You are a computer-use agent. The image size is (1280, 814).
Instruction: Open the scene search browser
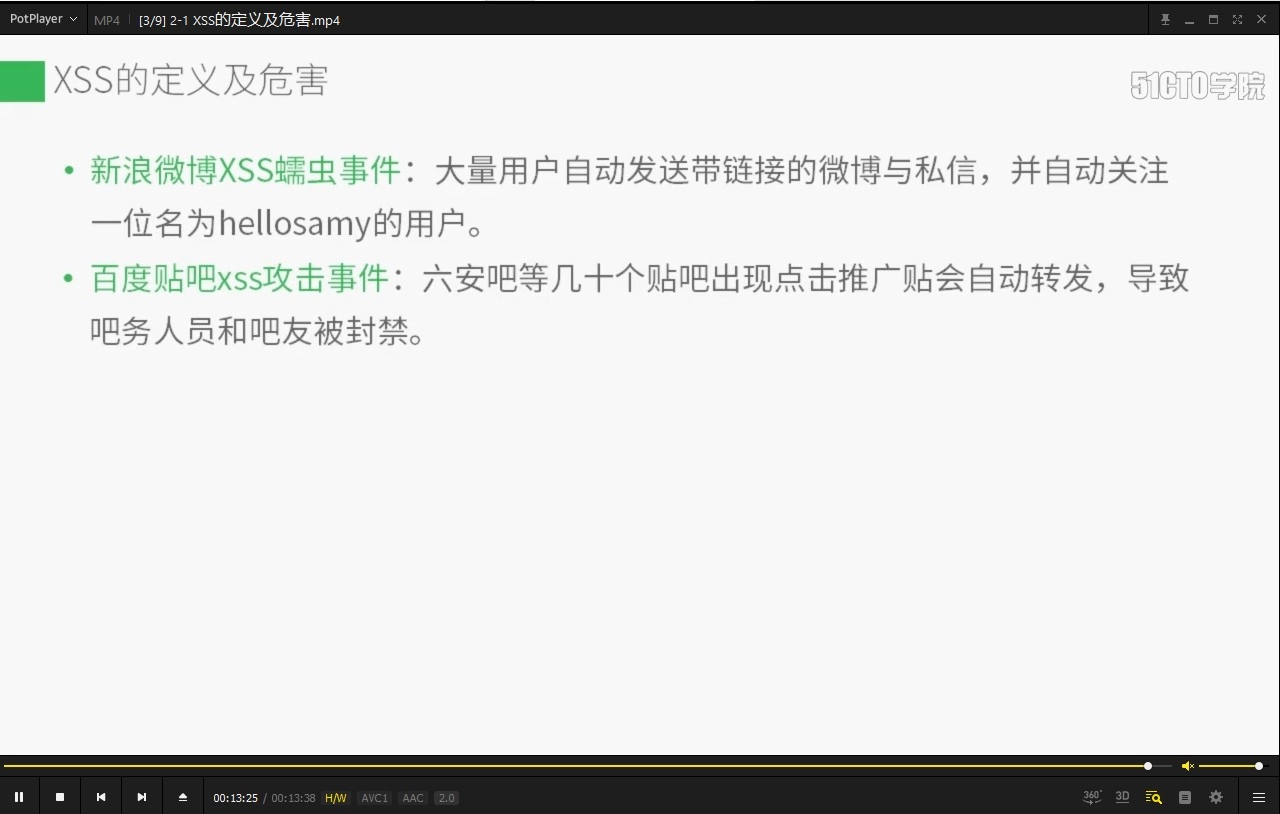click(1153, 797)
